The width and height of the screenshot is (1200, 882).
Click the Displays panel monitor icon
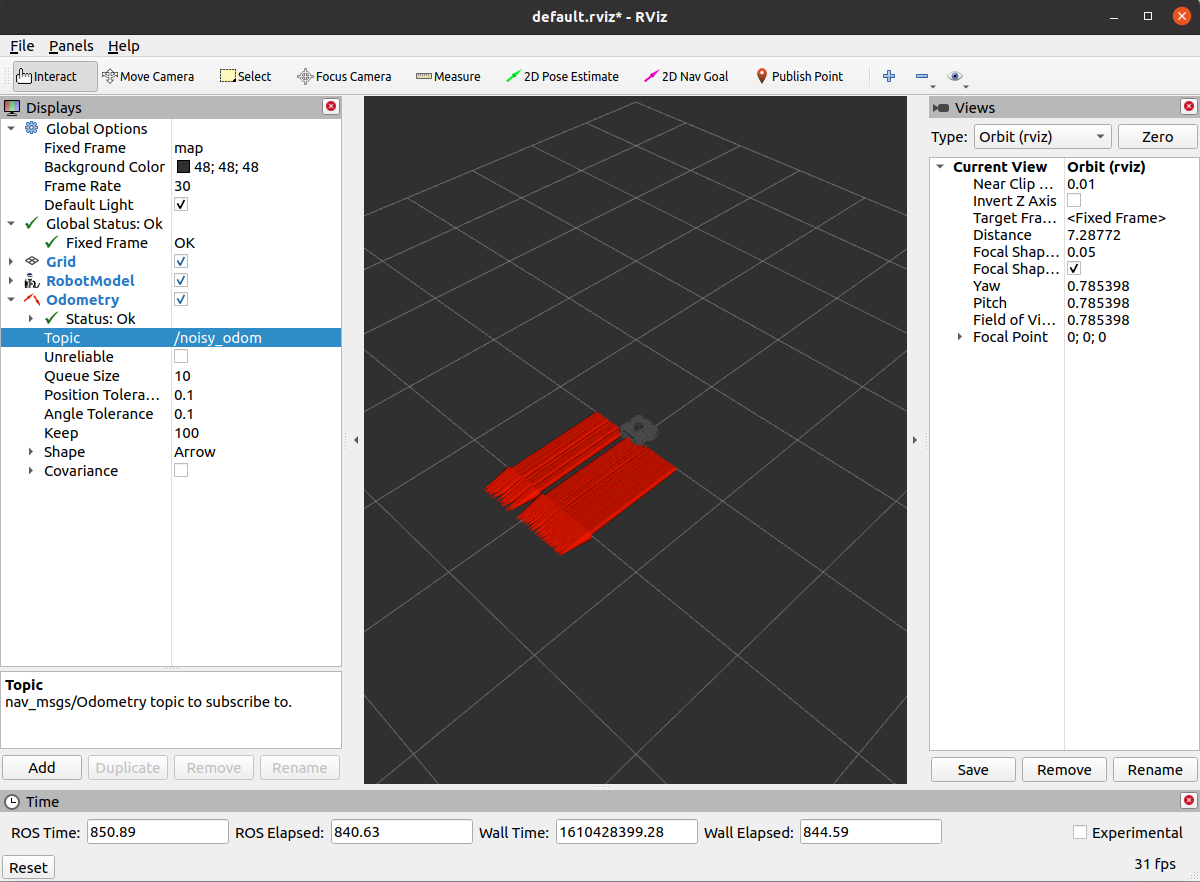pos(12,107)
